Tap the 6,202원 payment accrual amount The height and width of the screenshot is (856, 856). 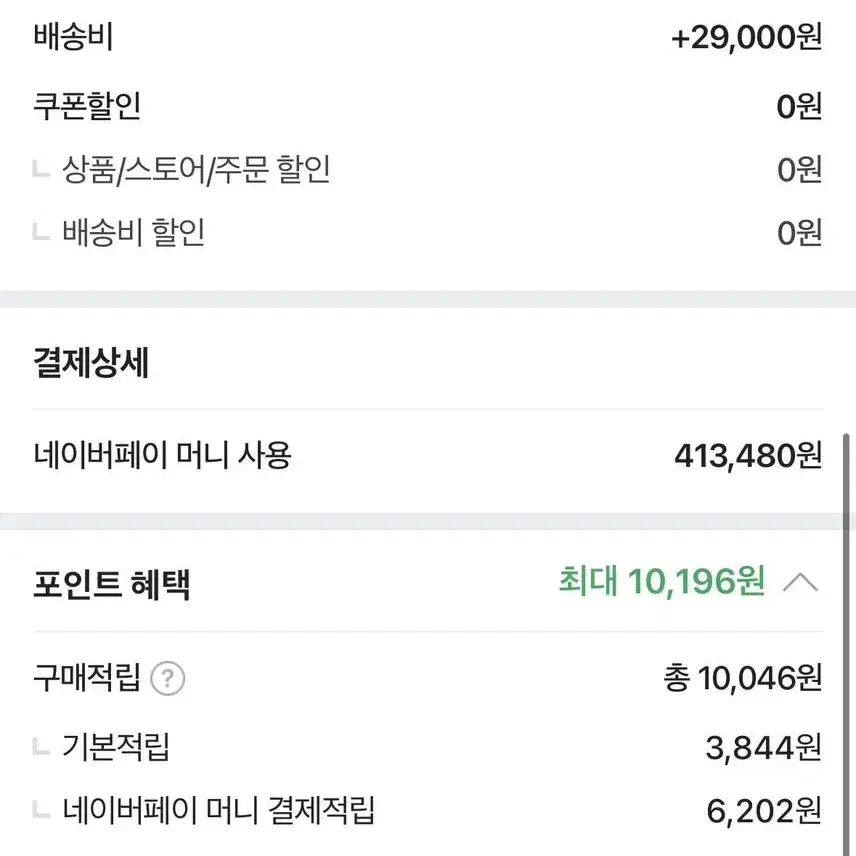coord(764,811)
